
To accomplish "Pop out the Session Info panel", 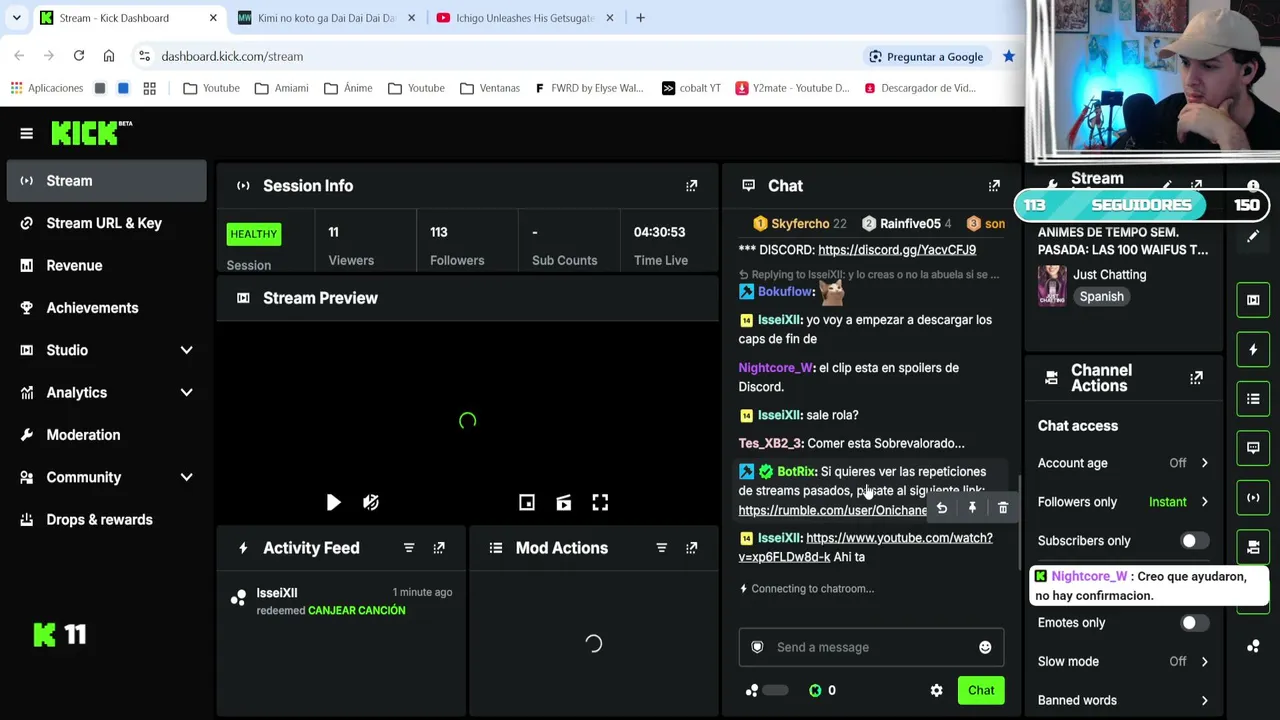I will 691,186.
